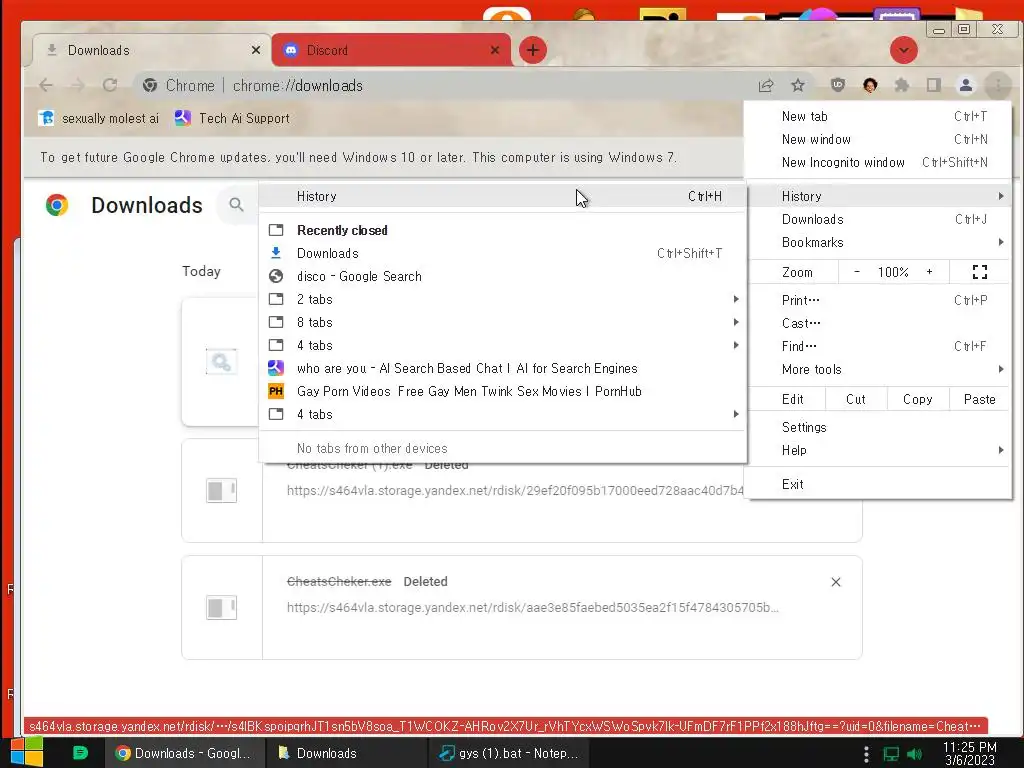Expand the More tools submenu
Screen dimensions: 1024x768
878,370
